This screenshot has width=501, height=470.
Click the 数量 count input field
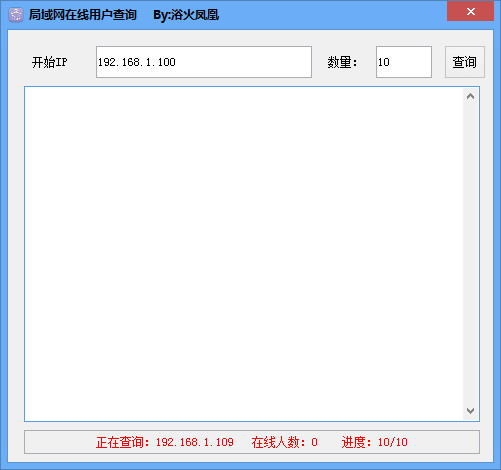coord(404,62)
